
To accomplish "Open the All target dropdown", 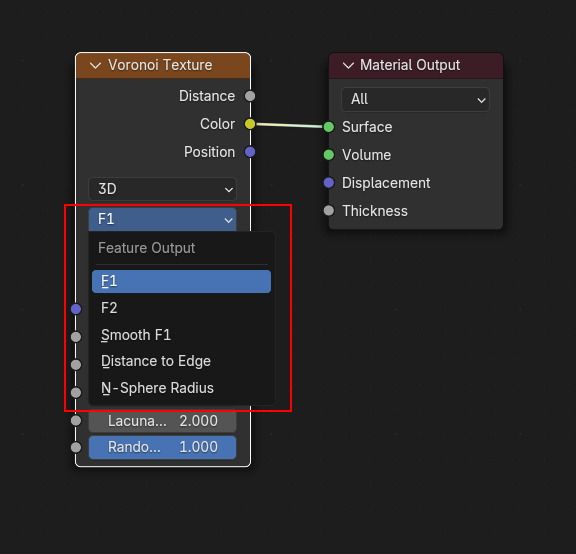I will (x=415, y=99).
